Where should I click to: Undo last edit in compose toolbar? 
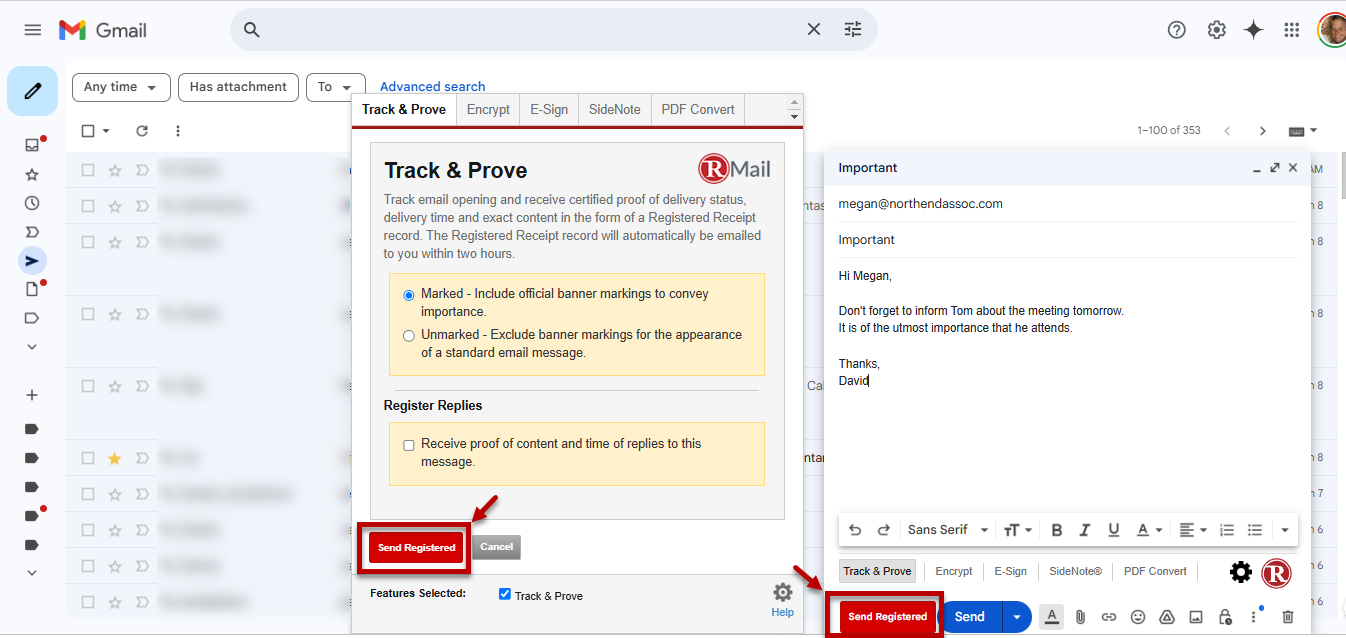point(855,530)
